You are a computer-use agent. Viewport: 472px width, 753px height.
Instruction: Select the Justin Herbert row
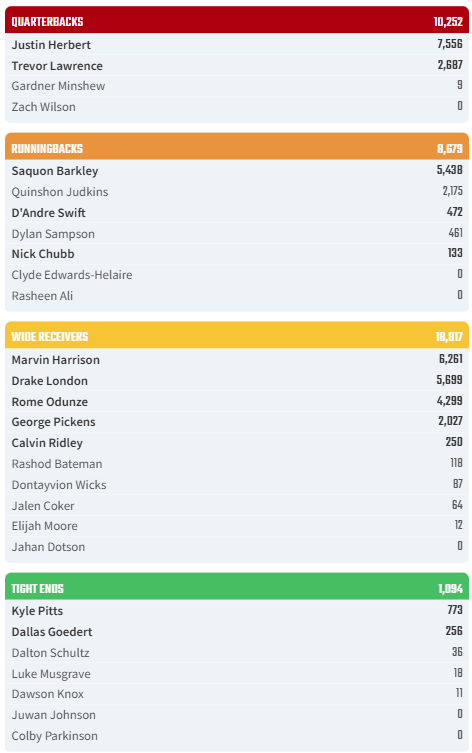pos(237,44)
